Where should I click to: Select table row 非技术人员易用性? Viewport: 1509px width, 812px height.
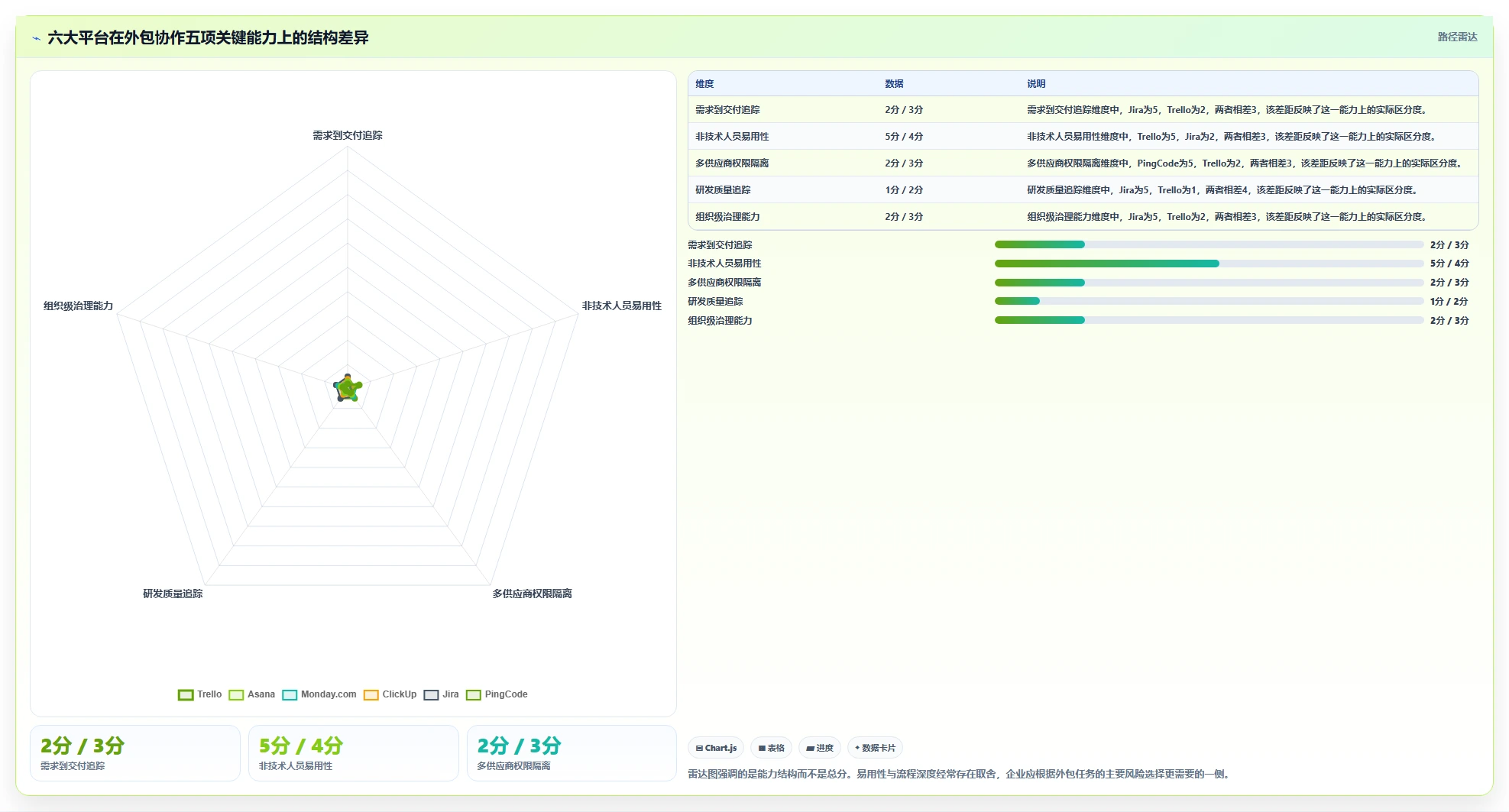click(x=1083, y=137)
